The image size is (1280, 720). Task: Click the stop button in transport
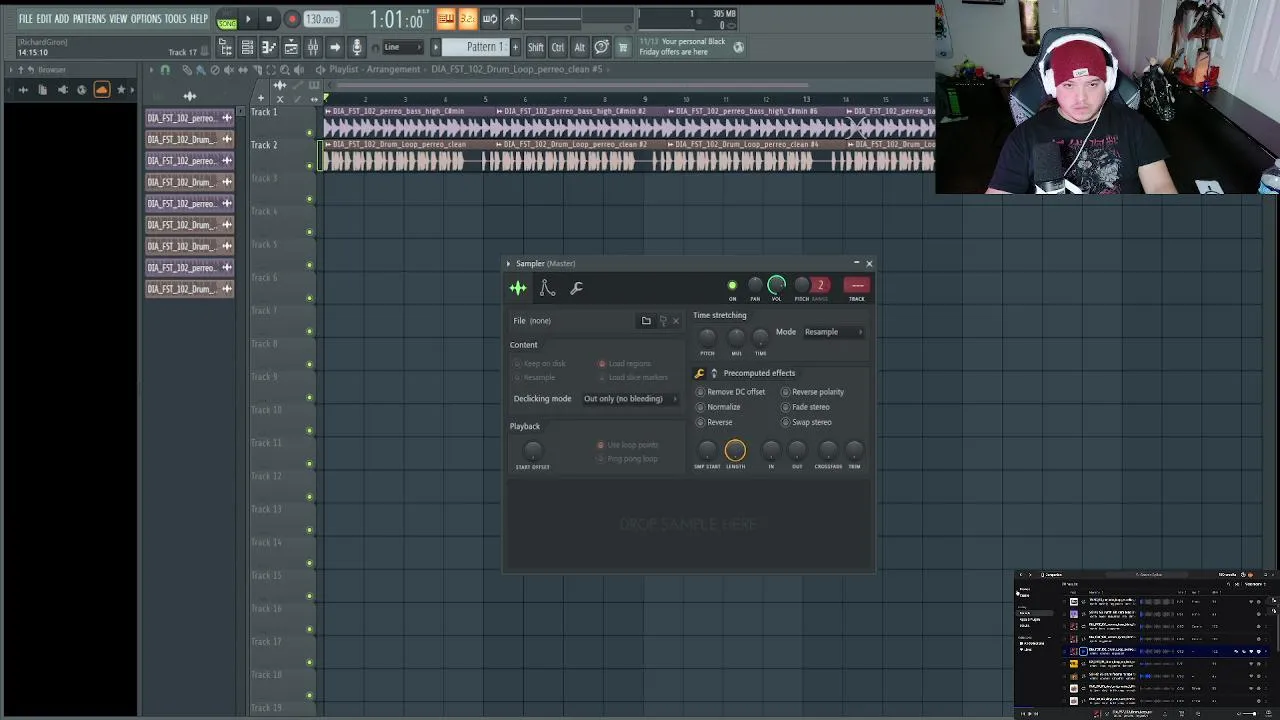(269, 19)
